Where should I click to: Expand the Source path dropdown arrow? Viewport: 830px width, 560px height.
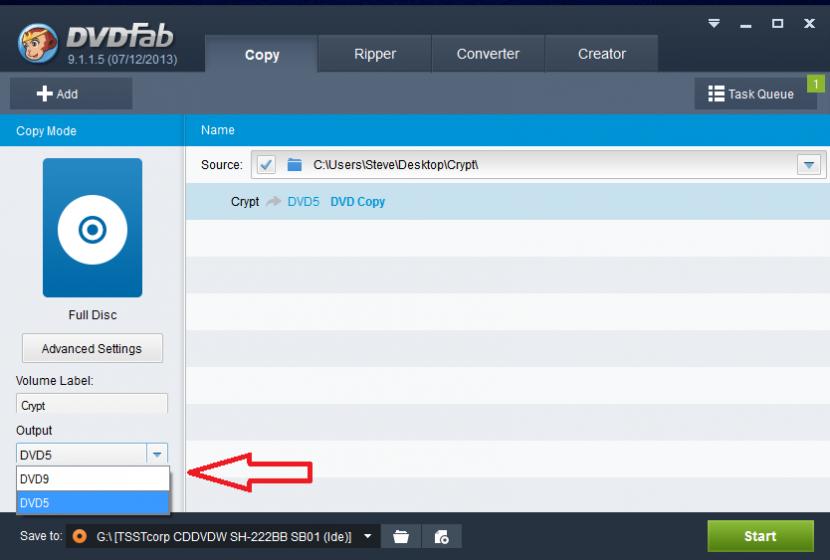(x=808, y=165)
